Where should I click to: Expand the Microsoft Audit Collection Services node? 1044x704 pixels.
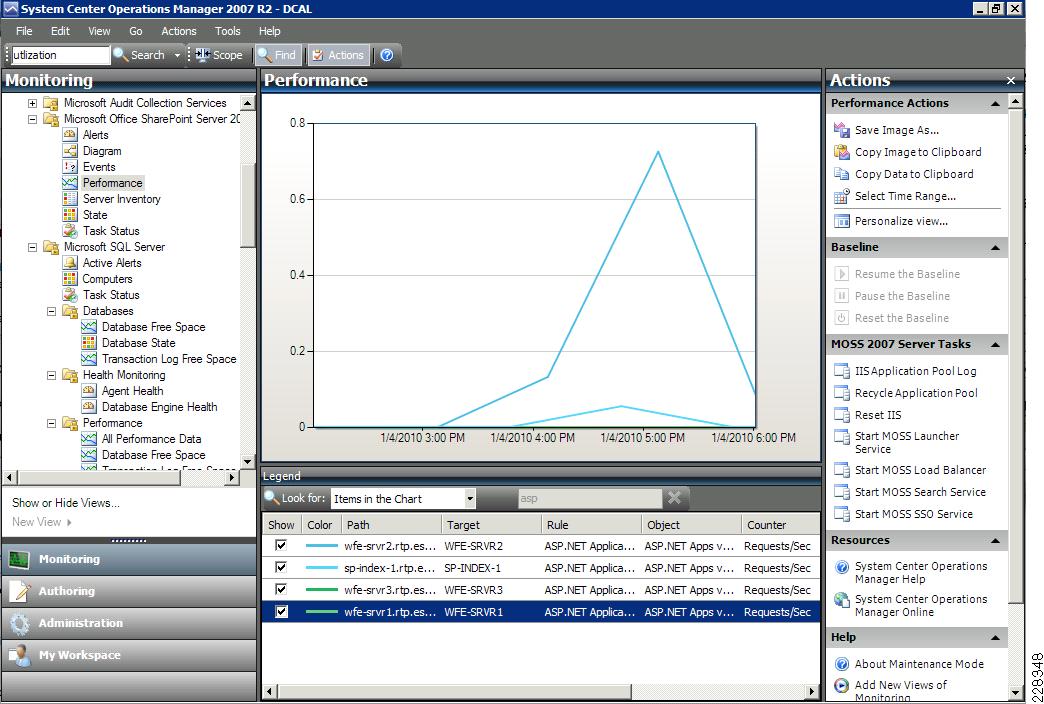coord(32,103)
